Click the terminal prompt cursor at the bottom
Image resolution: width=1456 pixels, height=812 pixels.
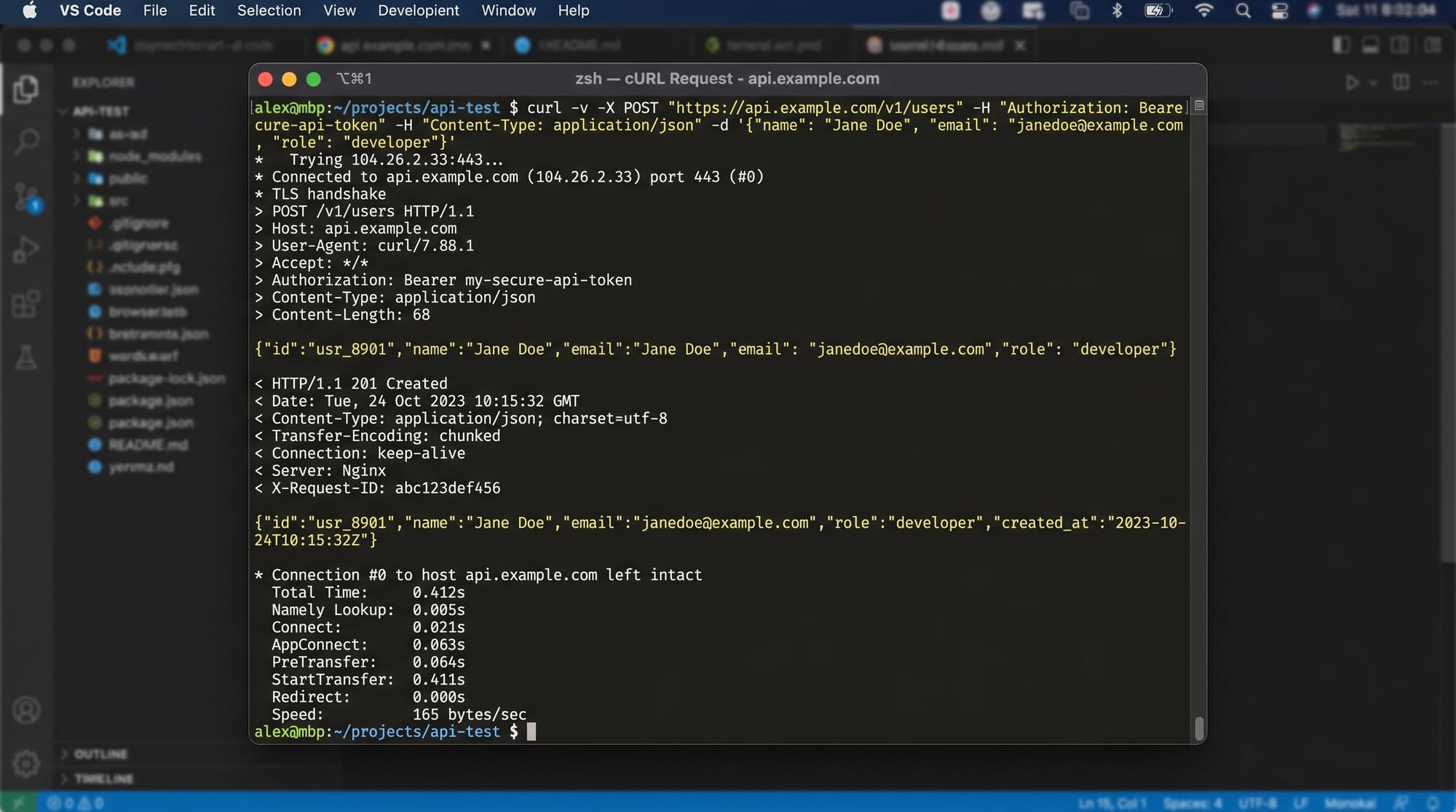click(x=531, y=731)
